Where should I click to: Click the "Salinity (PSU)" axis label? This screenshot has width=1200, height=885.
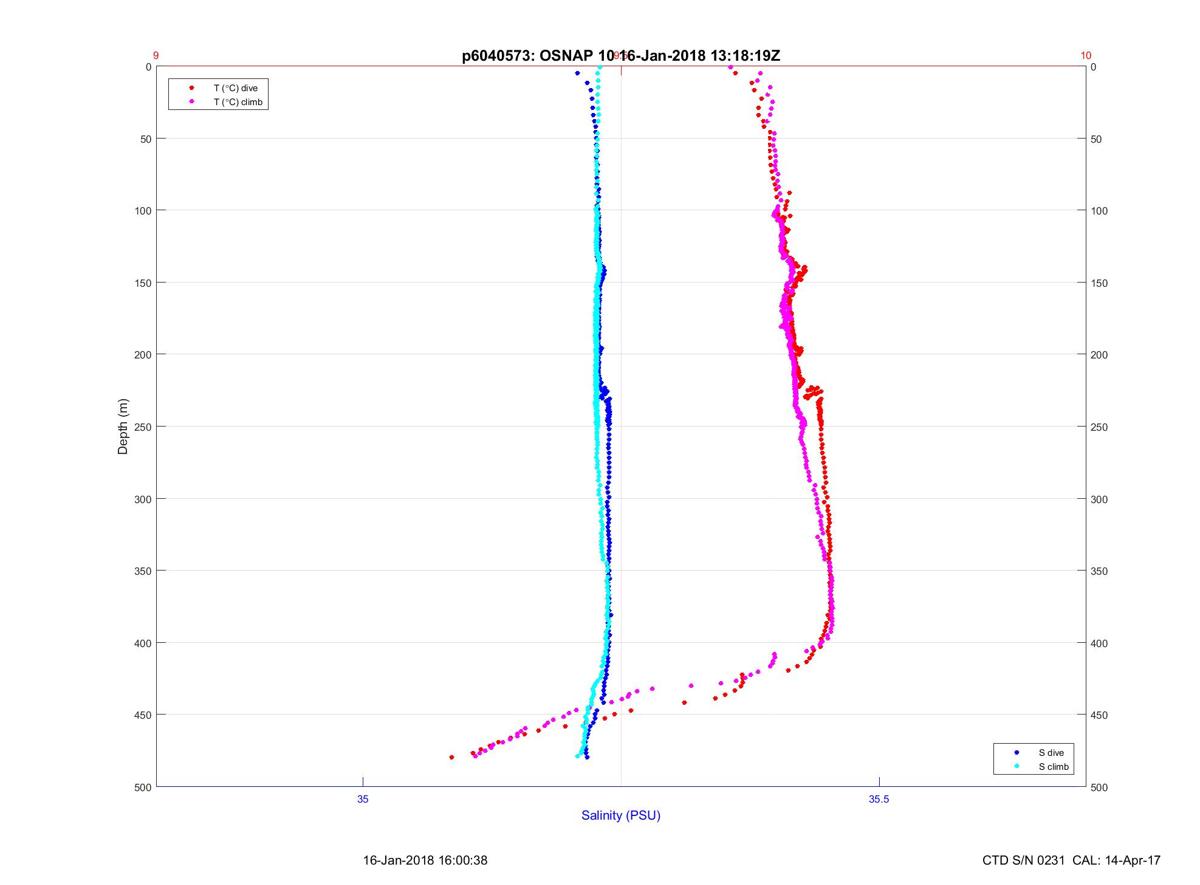621,816
